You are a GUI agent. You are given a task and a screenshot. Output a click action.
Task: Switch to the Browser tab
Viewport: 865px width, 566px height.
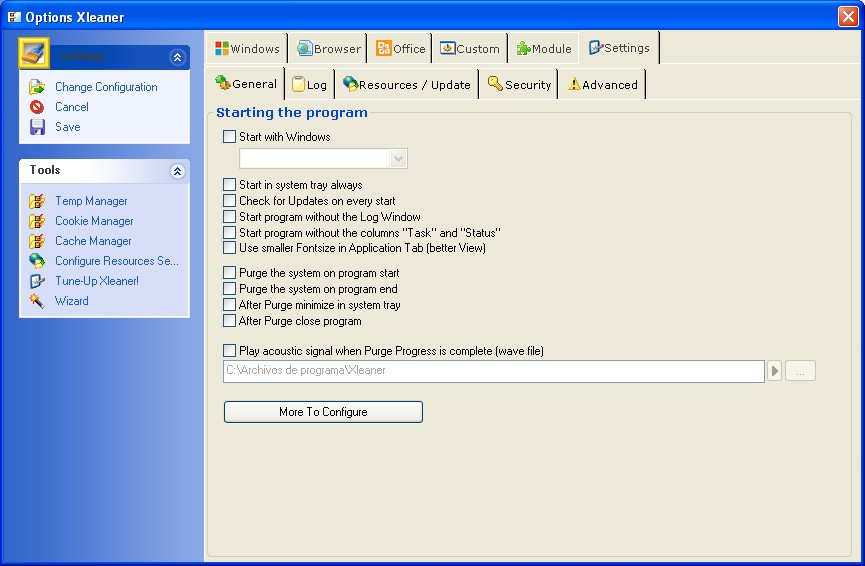coord(329,49)
